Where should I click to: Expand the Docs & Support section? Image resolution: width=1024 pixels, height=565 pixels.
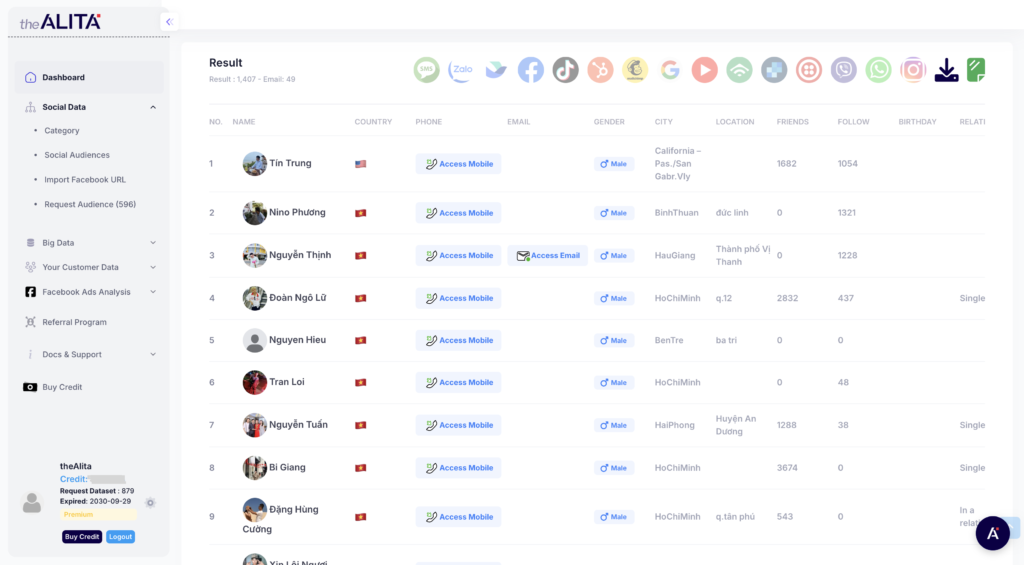153,355
